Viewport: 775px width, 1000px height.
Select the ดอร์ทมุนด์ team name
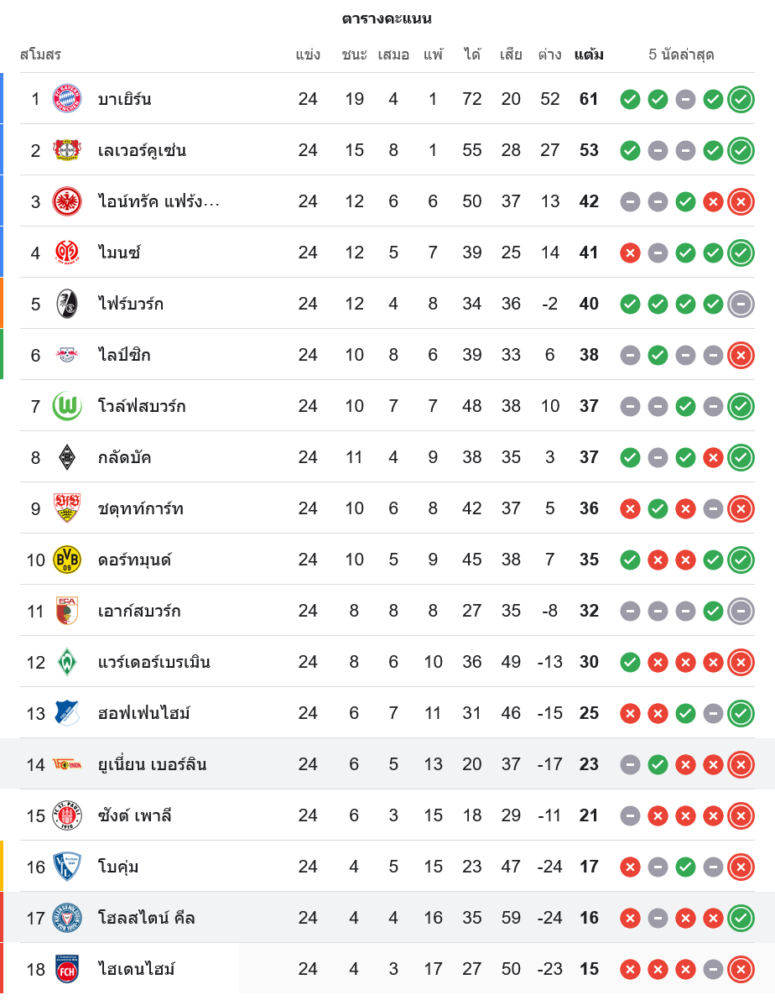[x=135, y=559]
